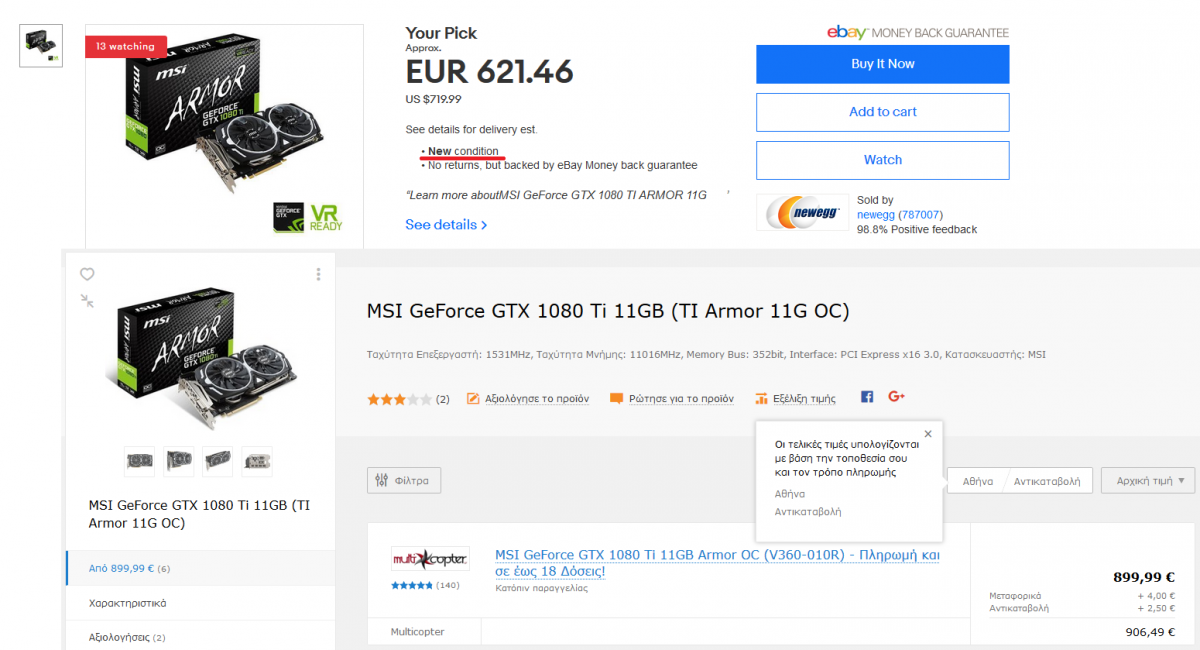Click the collapse arrows icon below heart
This screenshot has width=1200, height=650.
(x=87, y=300)
